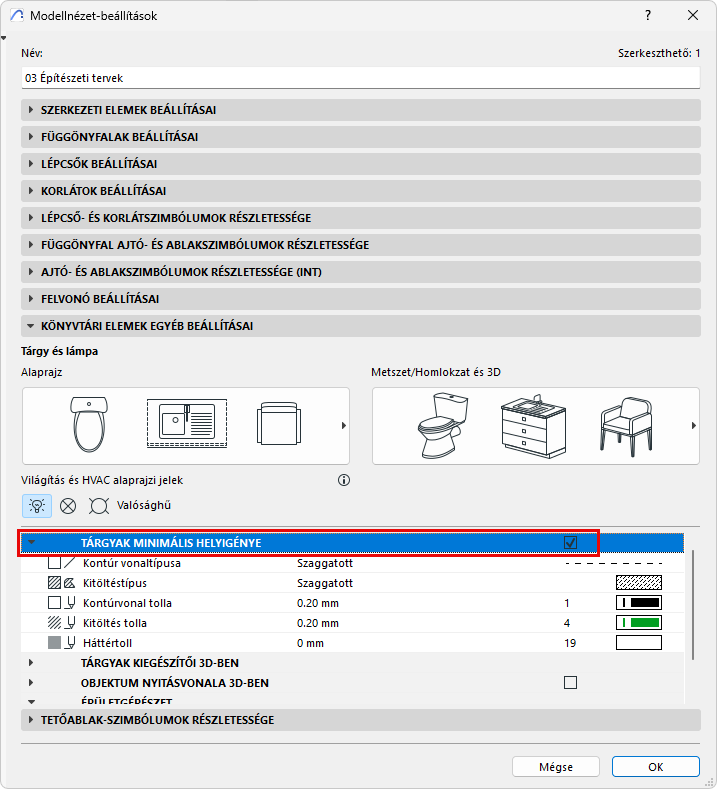Collapse Tárgyak minimális helyigénye group
The height and width of the screenshot is (789, 717).
[31, 542]
